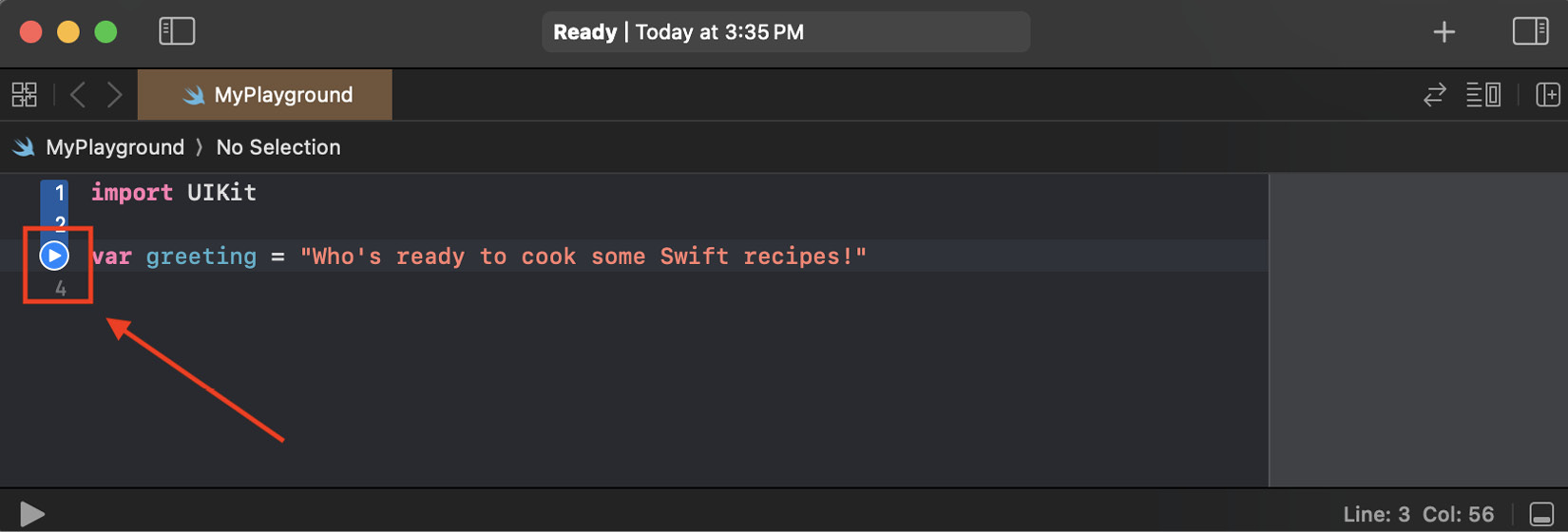Go forward with the right chevron

pos(115,95)
